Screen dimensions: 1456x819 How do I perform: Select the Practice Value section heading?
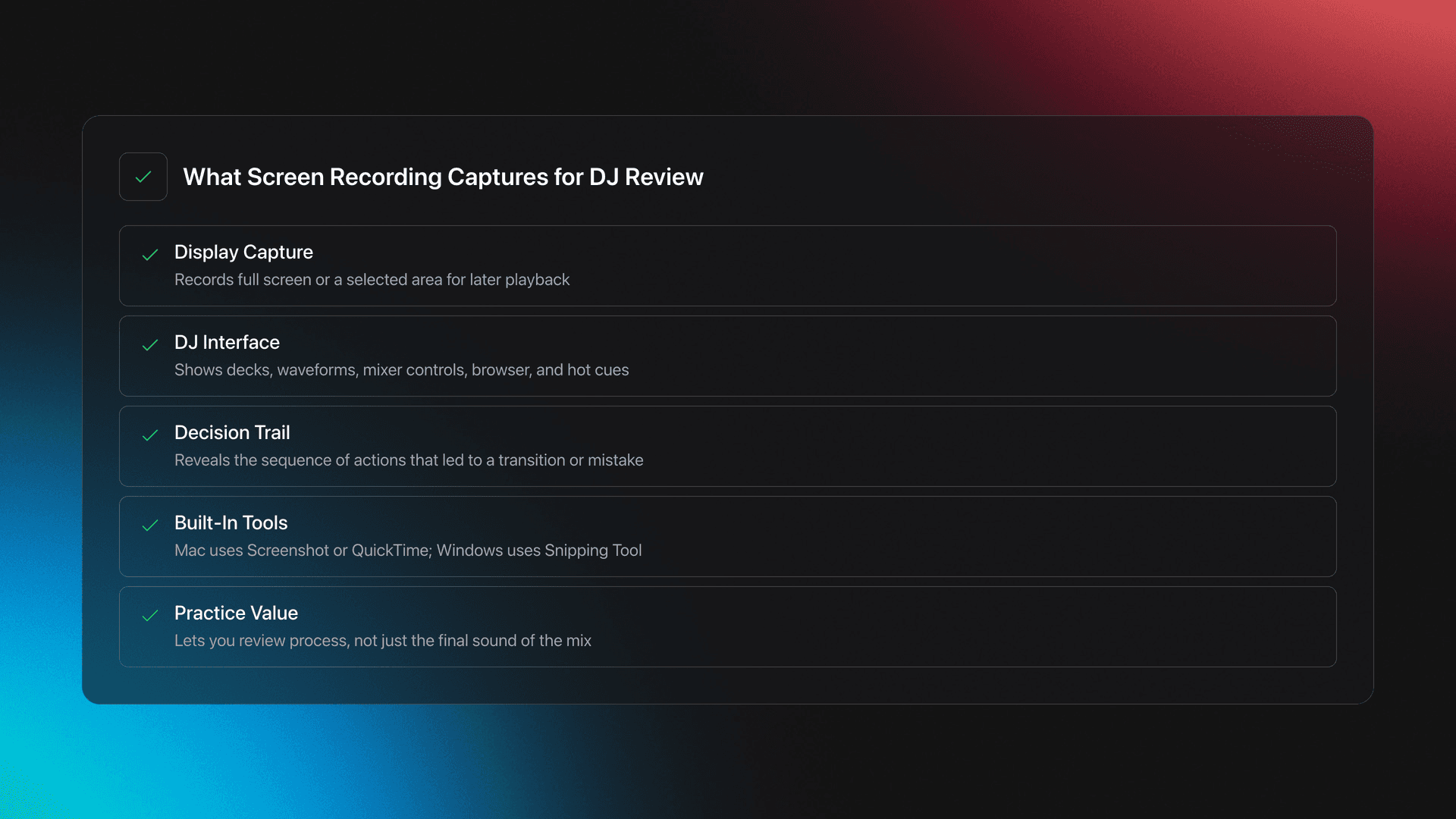[236, 613]
